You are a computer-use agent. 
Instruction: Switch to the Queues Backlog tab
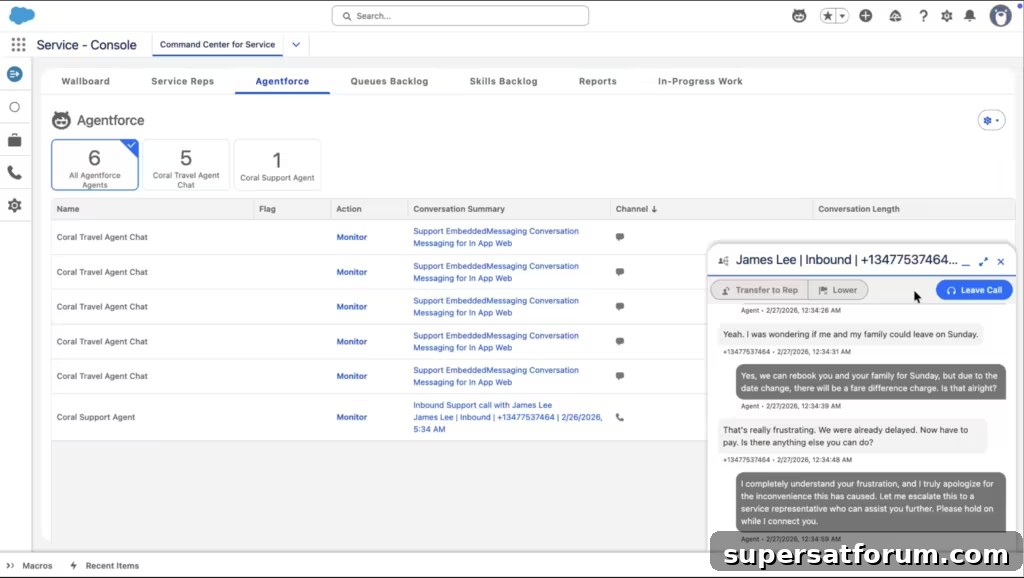389,81
